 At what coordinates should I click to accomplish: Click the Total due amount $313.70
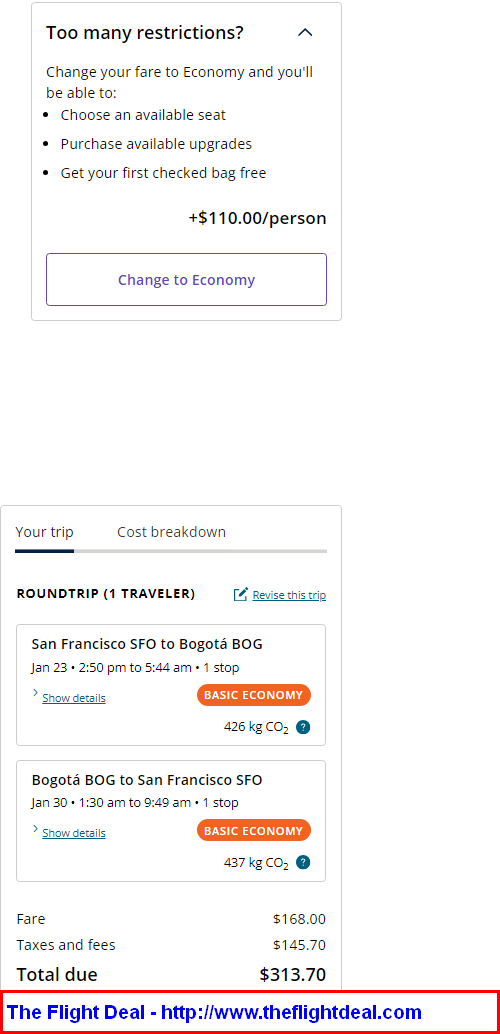(293, 975)
